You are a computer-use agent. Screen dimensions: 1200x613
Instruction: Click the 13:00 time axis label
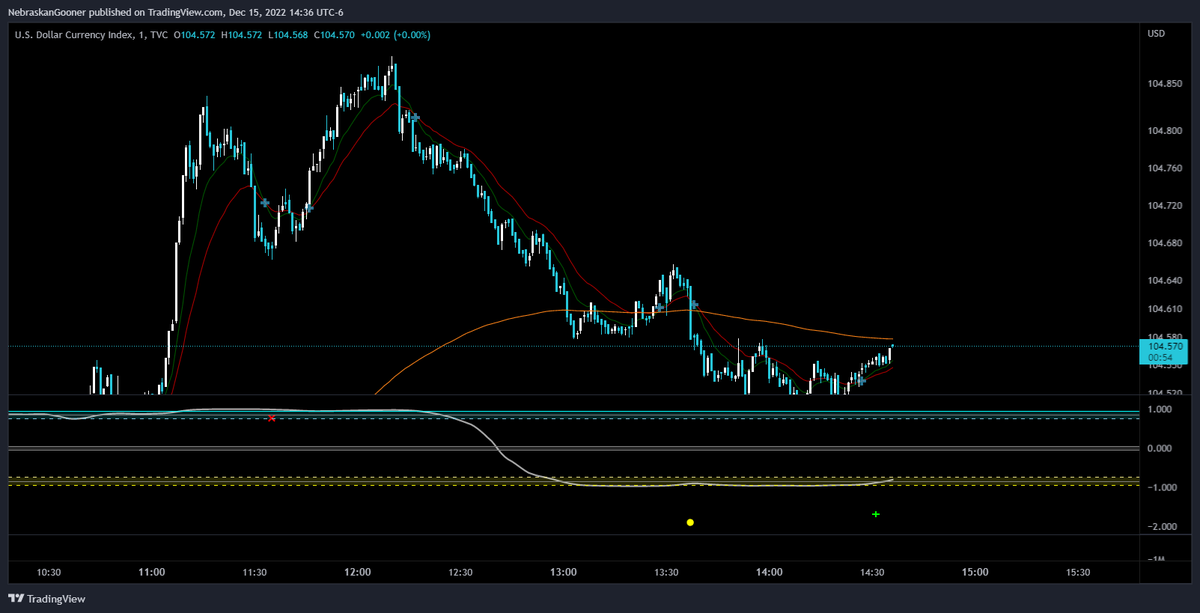tap(564, 573)
